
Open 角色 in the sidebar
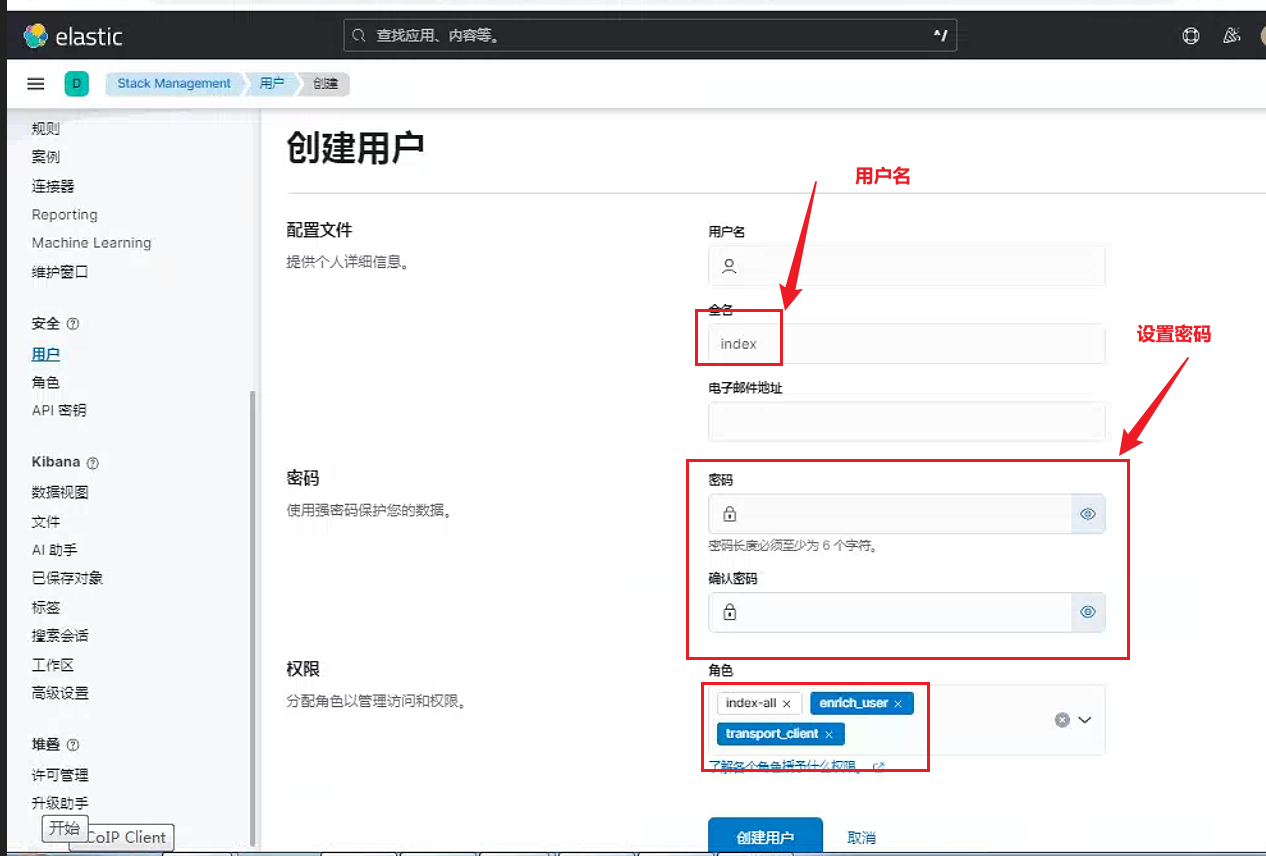click(x=46, y=383)
